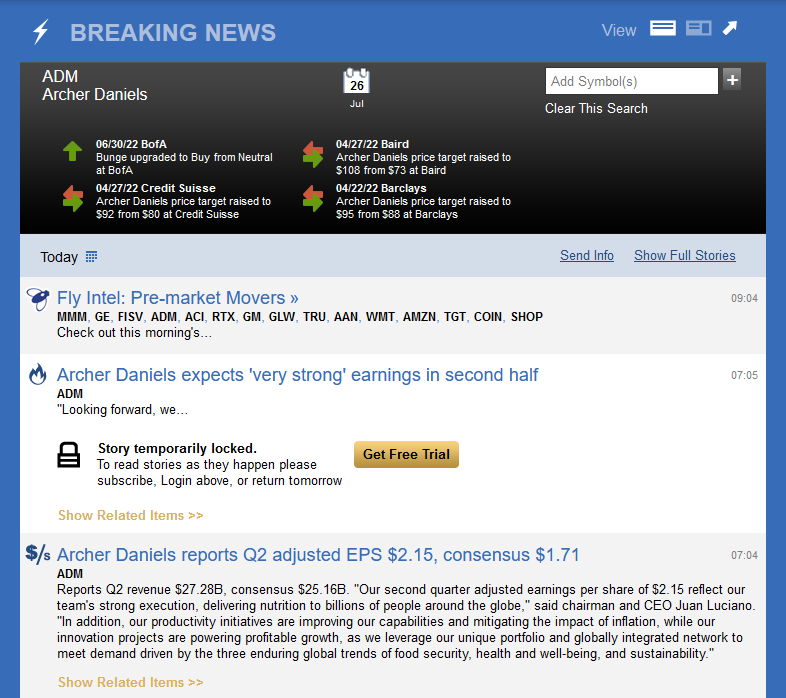Click the COIN ticker symbol

(488, 317)
